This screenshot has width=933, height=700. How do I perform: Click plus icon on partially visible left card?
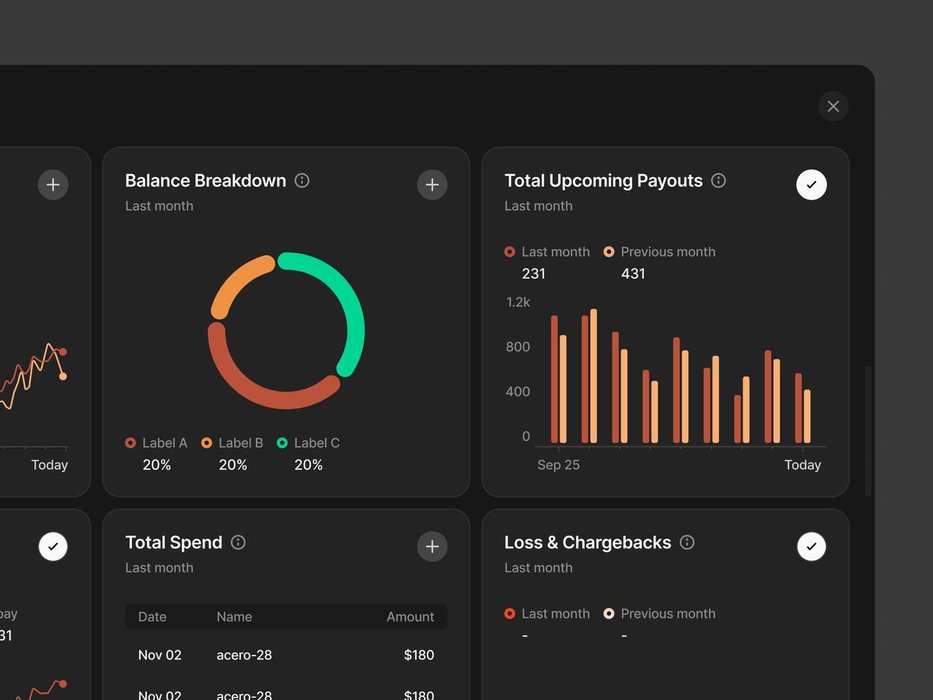53,185
